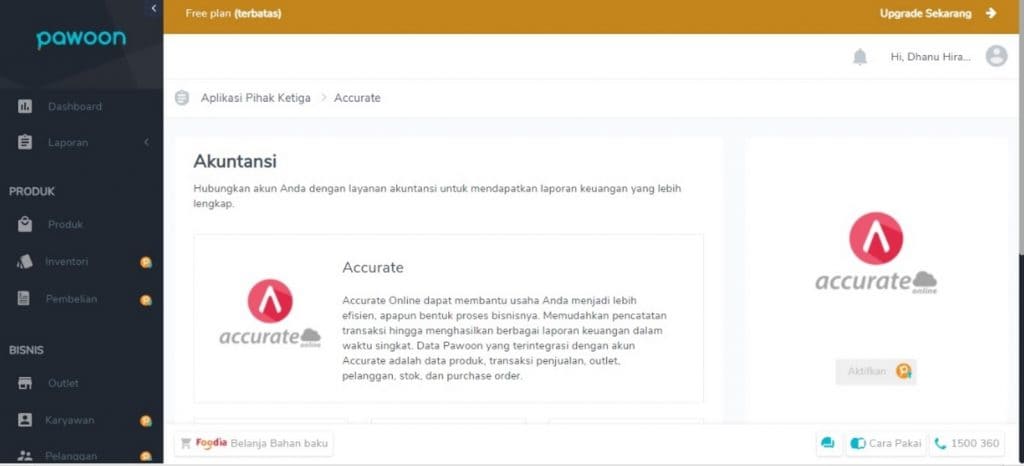1024x466 pixels.
Task: Click the Pawoon logo
Action: point(81,39)
